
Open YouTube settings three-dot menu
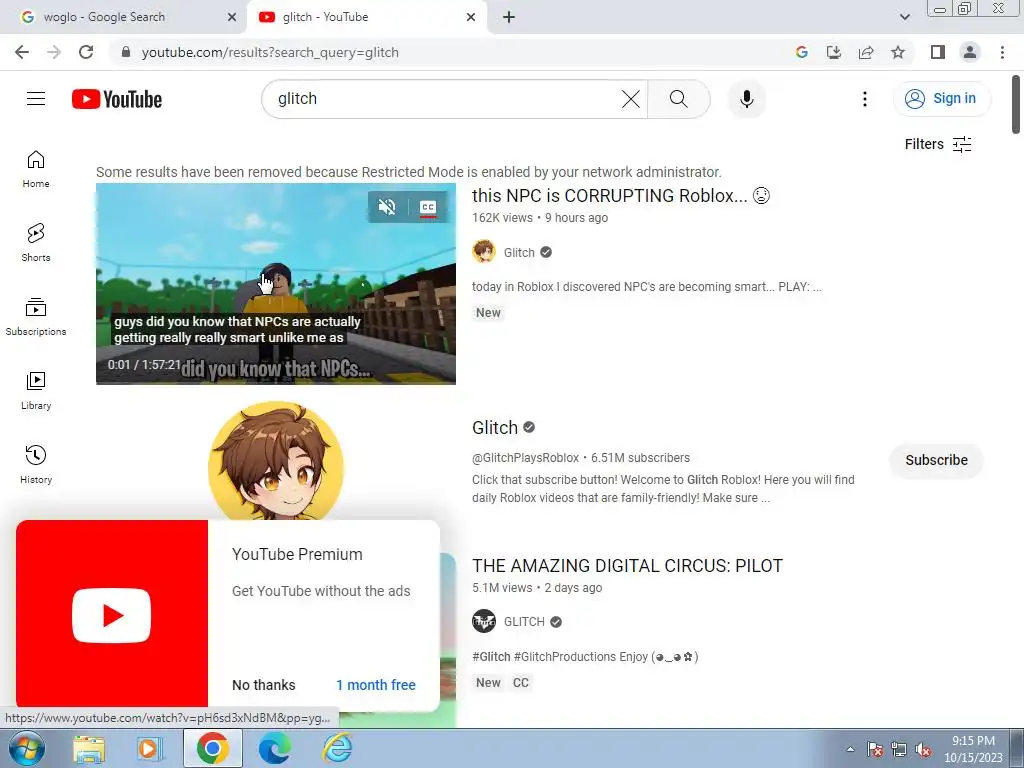pos(865,99)
